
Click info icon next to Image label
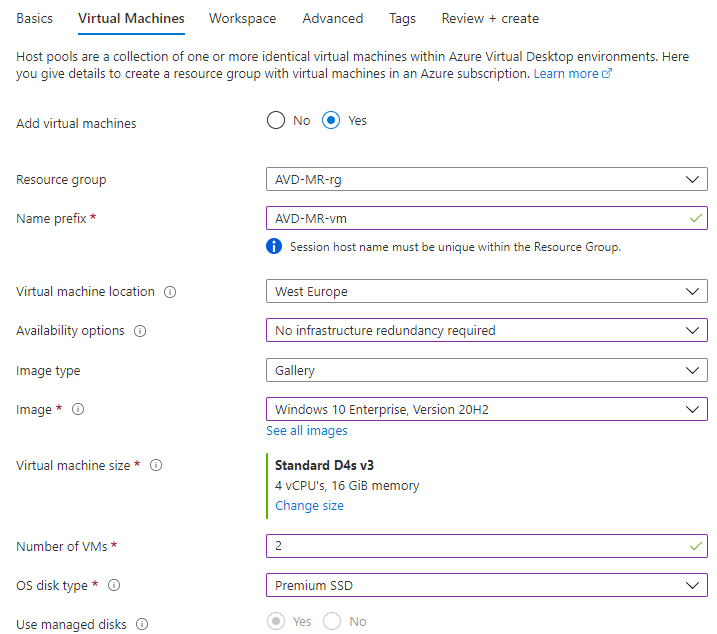coord(78,409)
